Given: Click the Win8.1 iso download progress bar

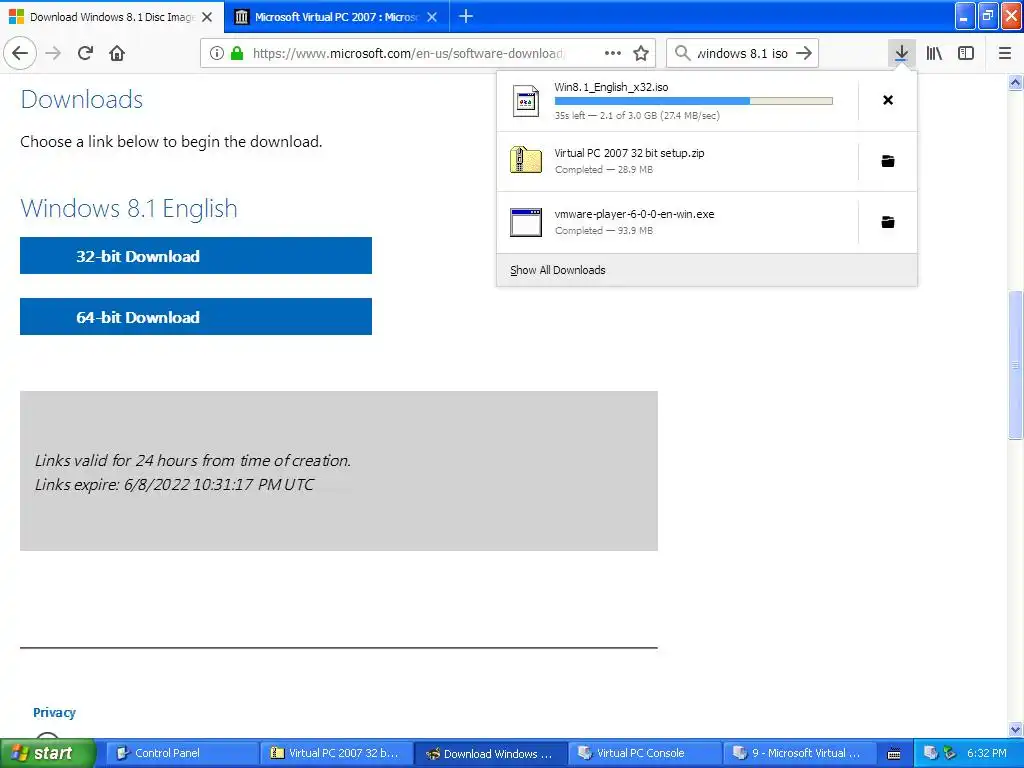Looking at the screenshot, I should tap(693, 101).
